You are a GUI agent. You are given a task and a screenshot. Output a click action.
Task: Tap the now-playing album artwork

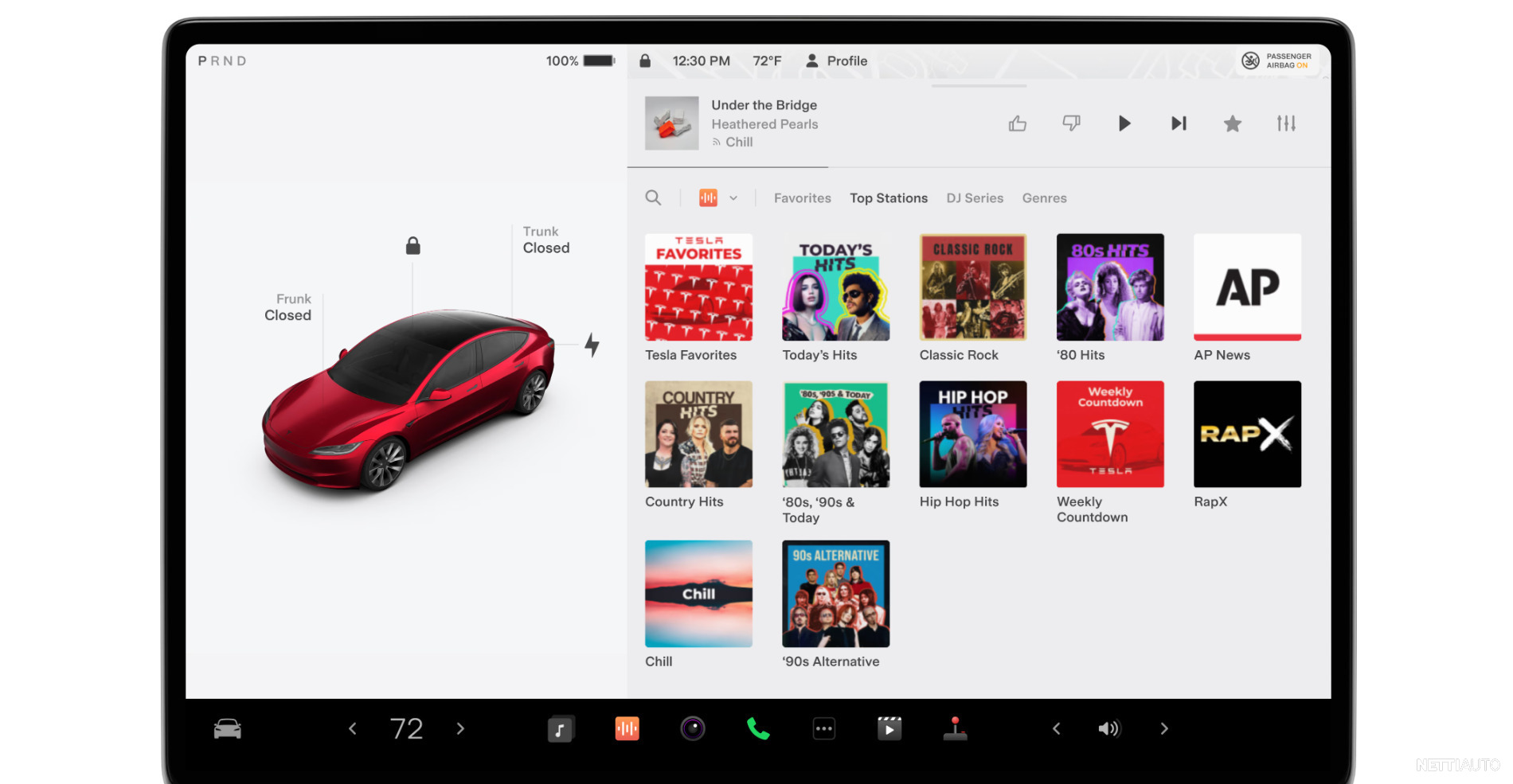672,123
